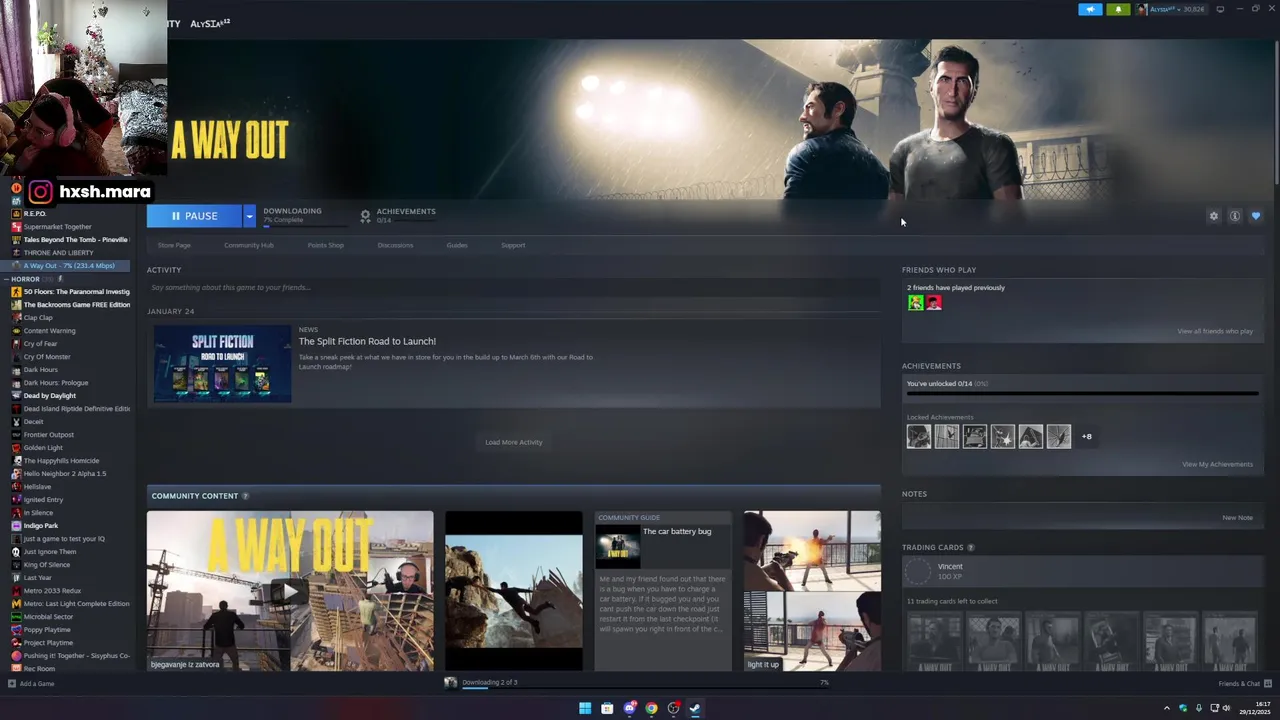Viewport: 1280px width, 720px height.
Task: Select the sixth locked achievement icon
Action: [x=1059, y=436]
